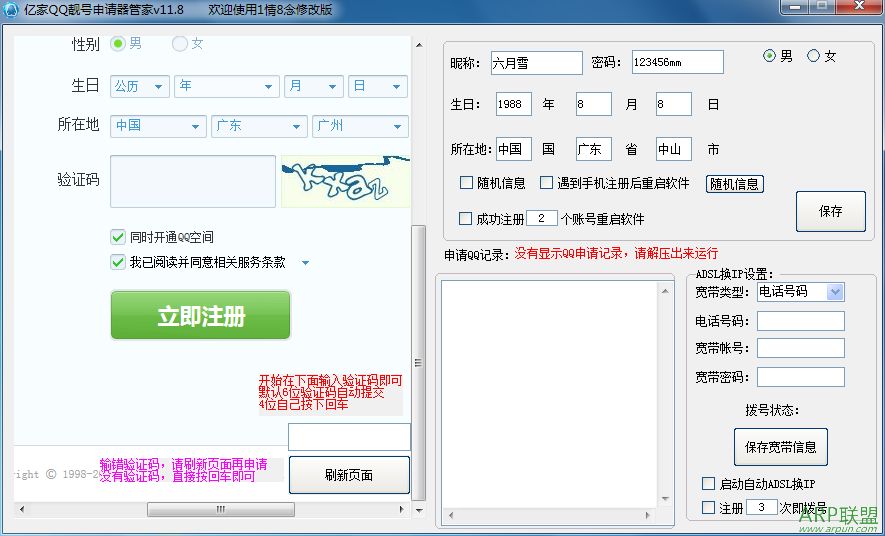The height and width of the screenshot is (536, 885).
Task: Click the birthday year field 1988
Action: click(x=514, y=104)
